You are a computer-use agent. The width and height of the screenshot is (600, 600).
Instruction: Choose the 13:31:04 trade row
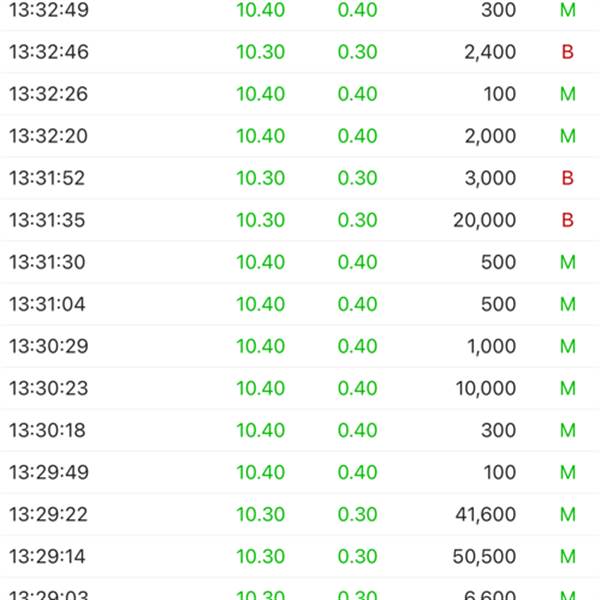300,304
